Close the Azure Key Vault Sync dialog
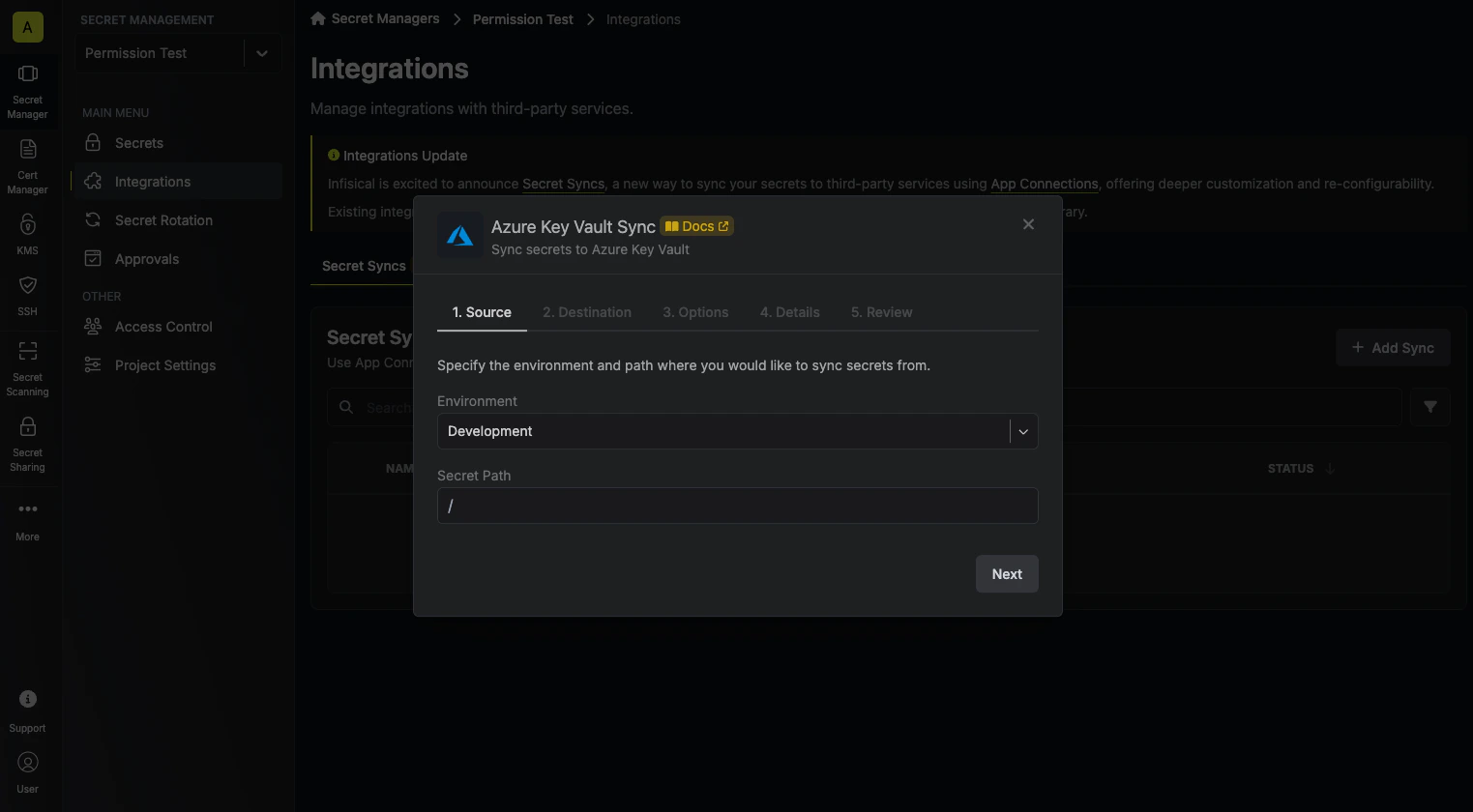 click(1028, 224)
